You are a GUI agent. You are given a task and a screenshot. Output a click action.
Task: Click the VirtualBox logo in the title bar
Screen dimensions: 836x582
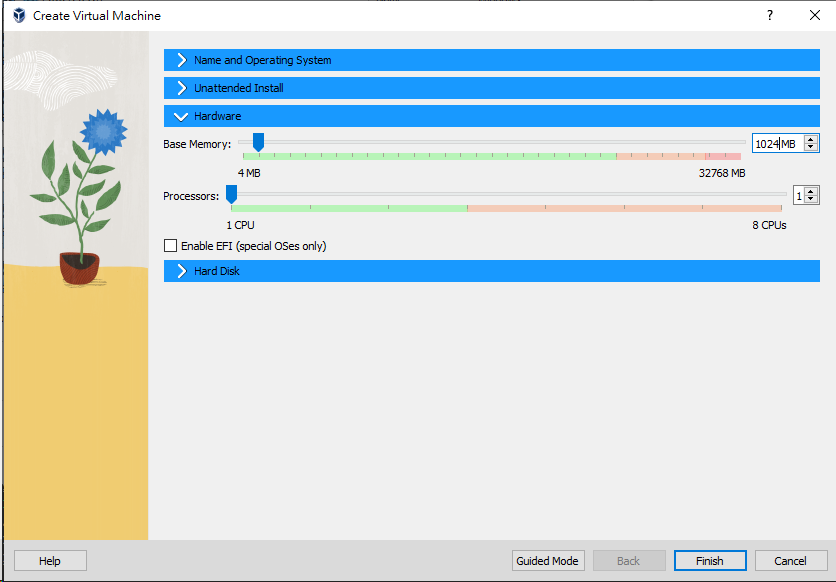pos(16,15)
